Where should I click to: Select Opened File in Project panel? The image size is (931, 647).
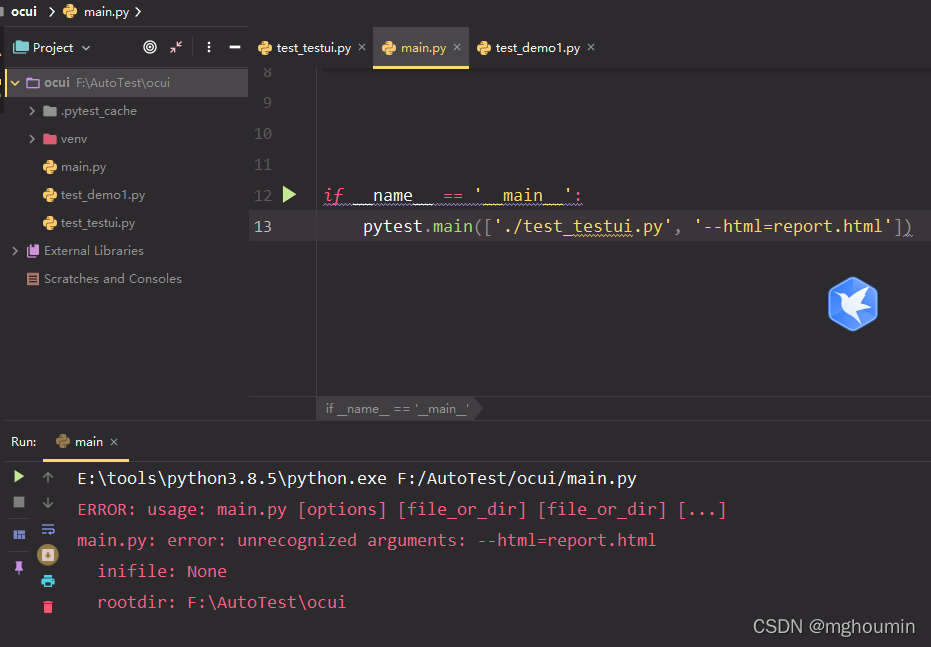point(150,47)
